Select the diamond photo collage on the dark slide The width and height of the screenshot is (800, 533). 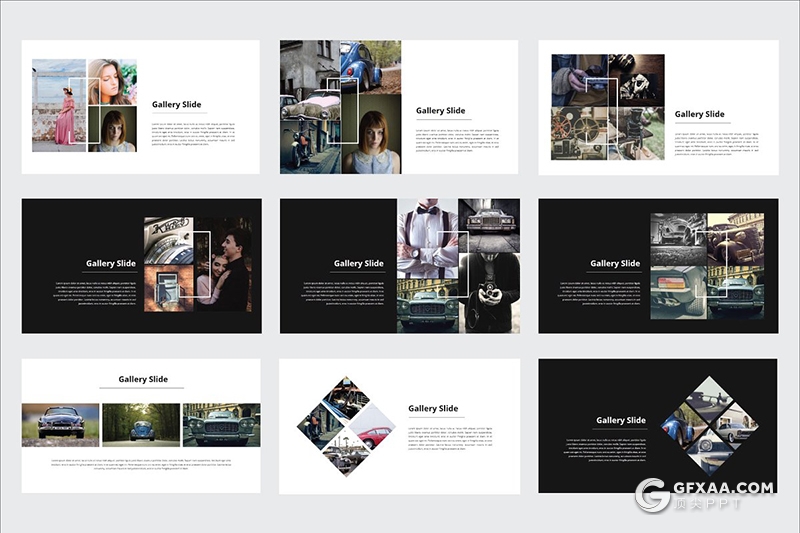709,426
